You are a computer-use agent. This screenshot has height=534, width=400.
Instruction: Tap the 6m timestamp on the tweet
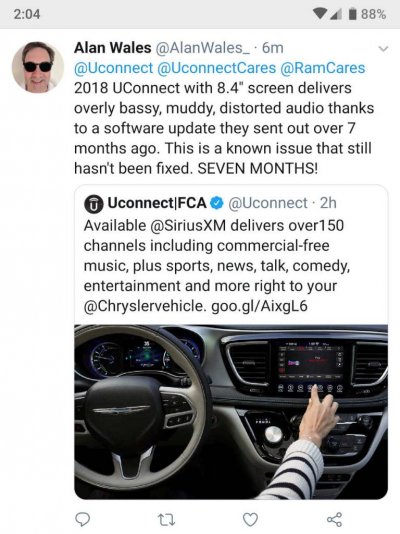[273, 48]
